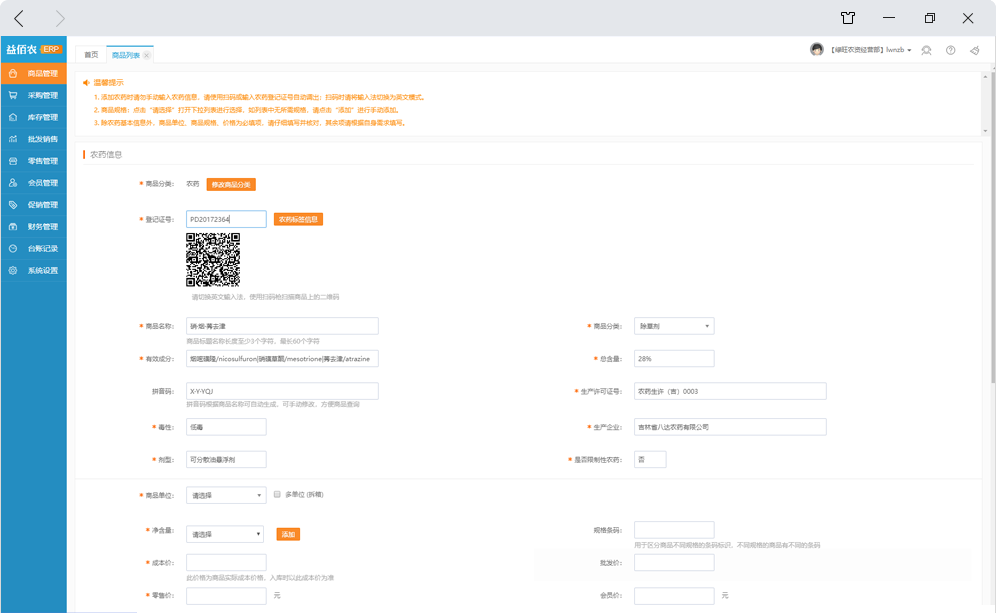Enable the 多单位 (拆零) checkbox

(277, 494)
